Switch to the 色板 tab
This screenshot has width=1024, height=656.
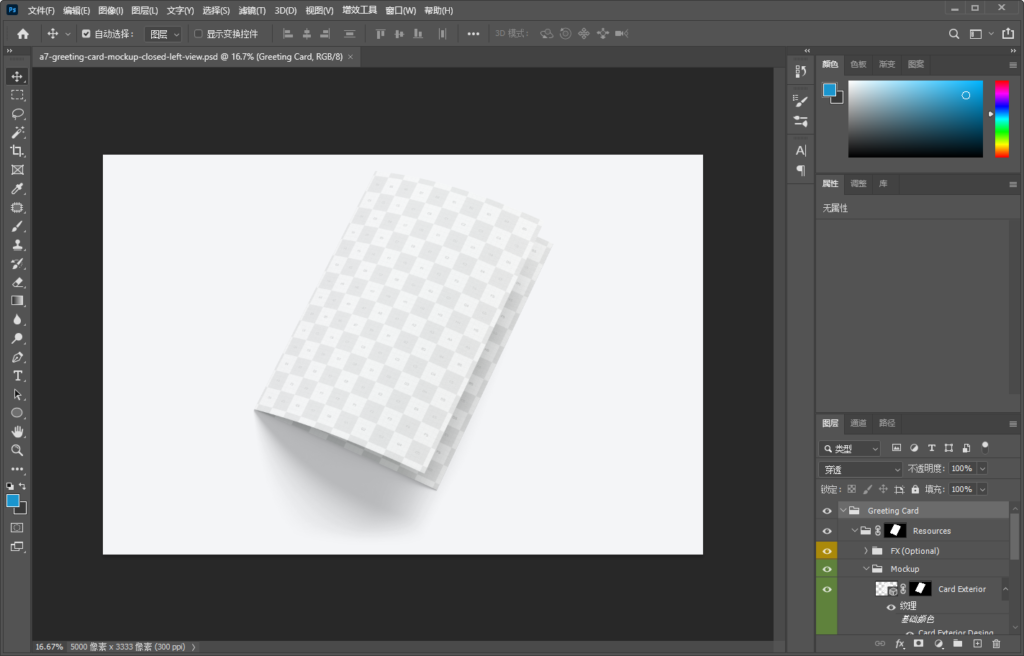[x=858, y=65]
